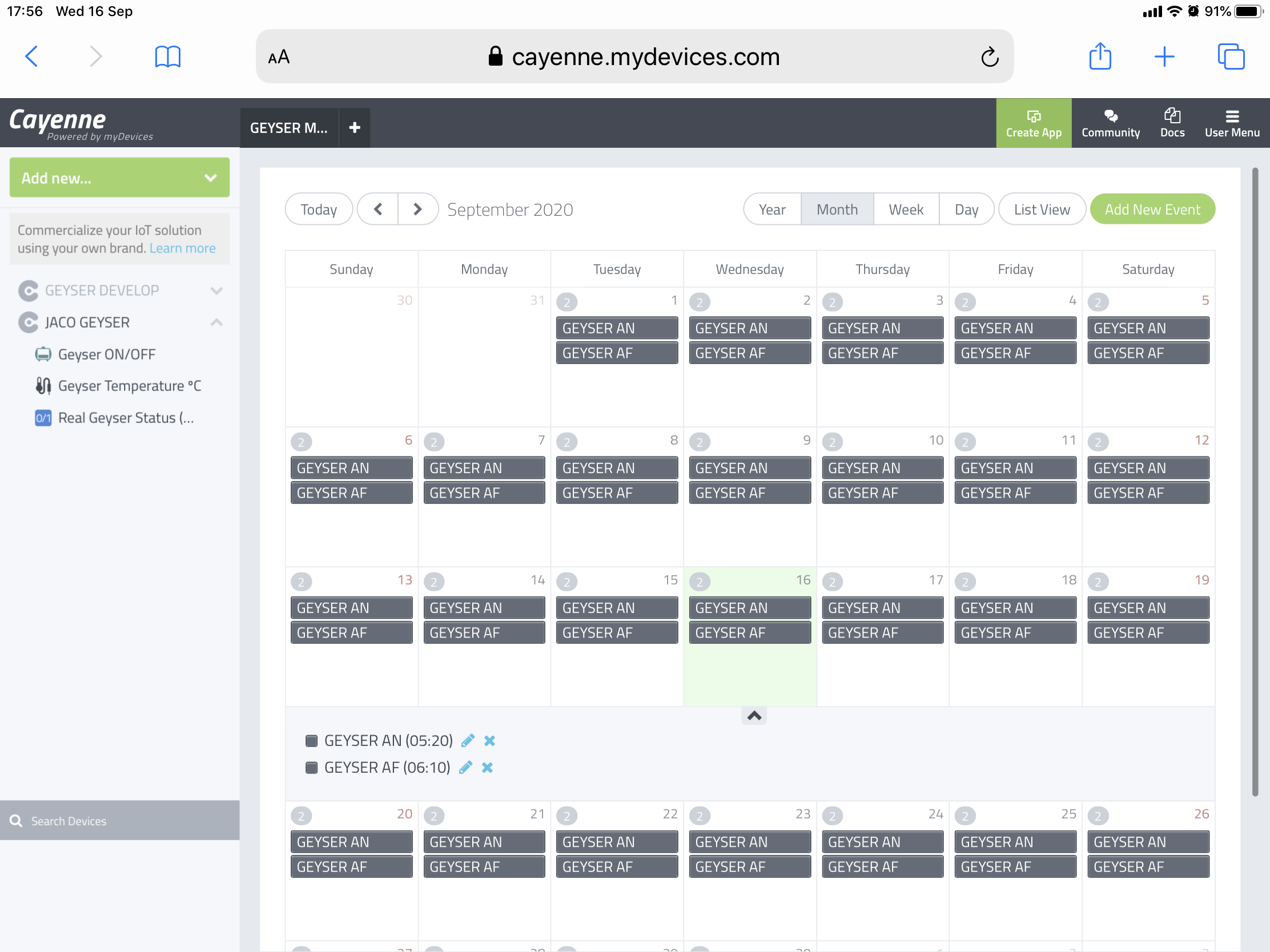The image size is (1270, 952).
Task: Delete GEYSER AF (06:10) event with X
Action: [487, 767]
